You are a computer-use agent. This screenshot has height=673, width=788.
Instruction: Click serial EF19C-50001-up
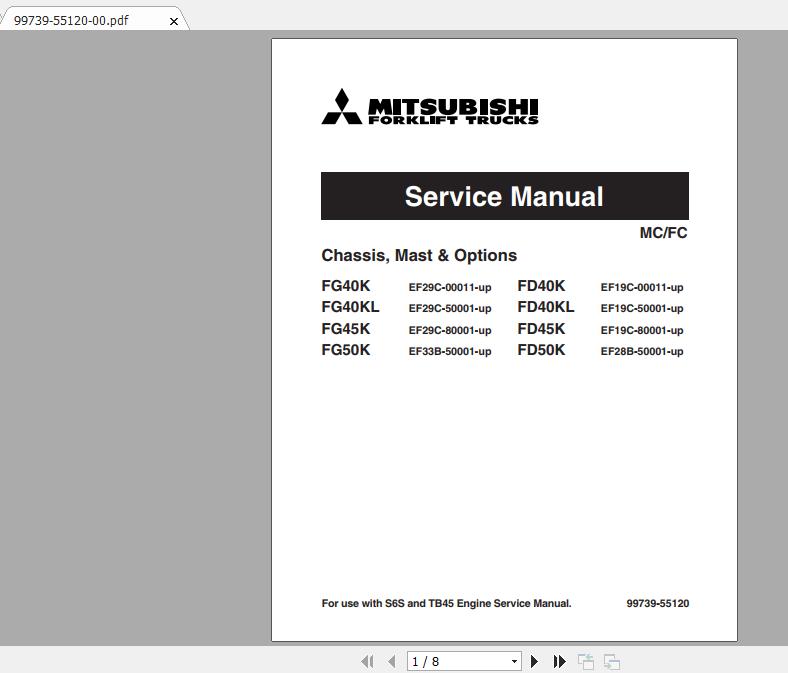(x=642, y=309)
